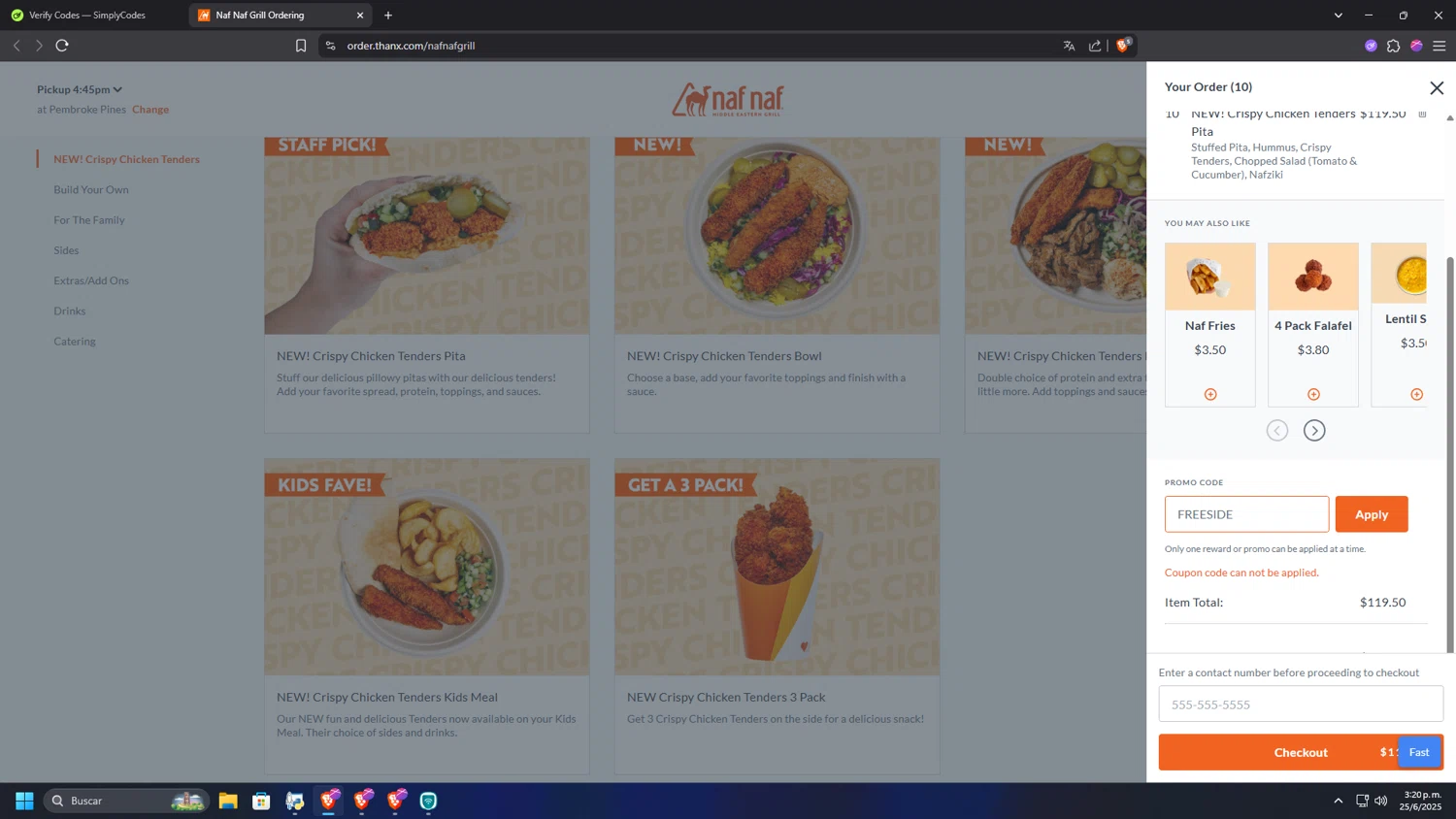1456x819 pixels.
Task: Bookmark this page
Action: tap(301, 46)
